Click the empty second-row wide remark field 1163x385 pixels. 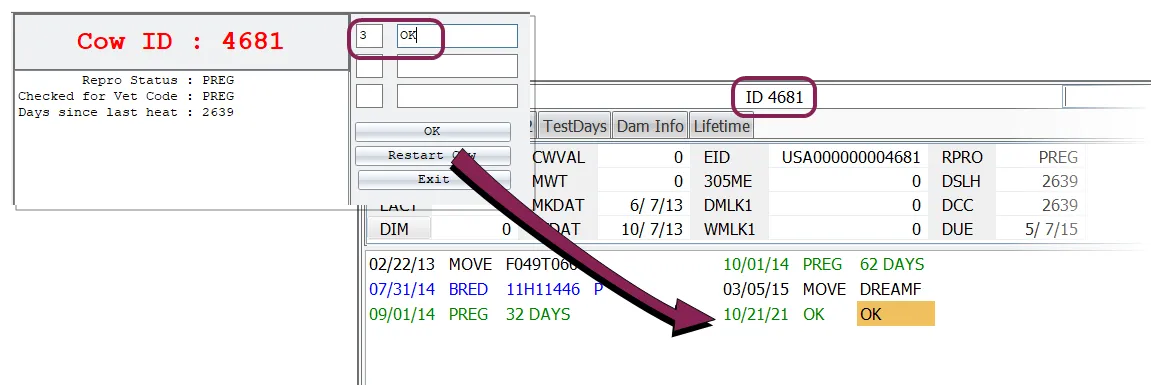(457, 66)
